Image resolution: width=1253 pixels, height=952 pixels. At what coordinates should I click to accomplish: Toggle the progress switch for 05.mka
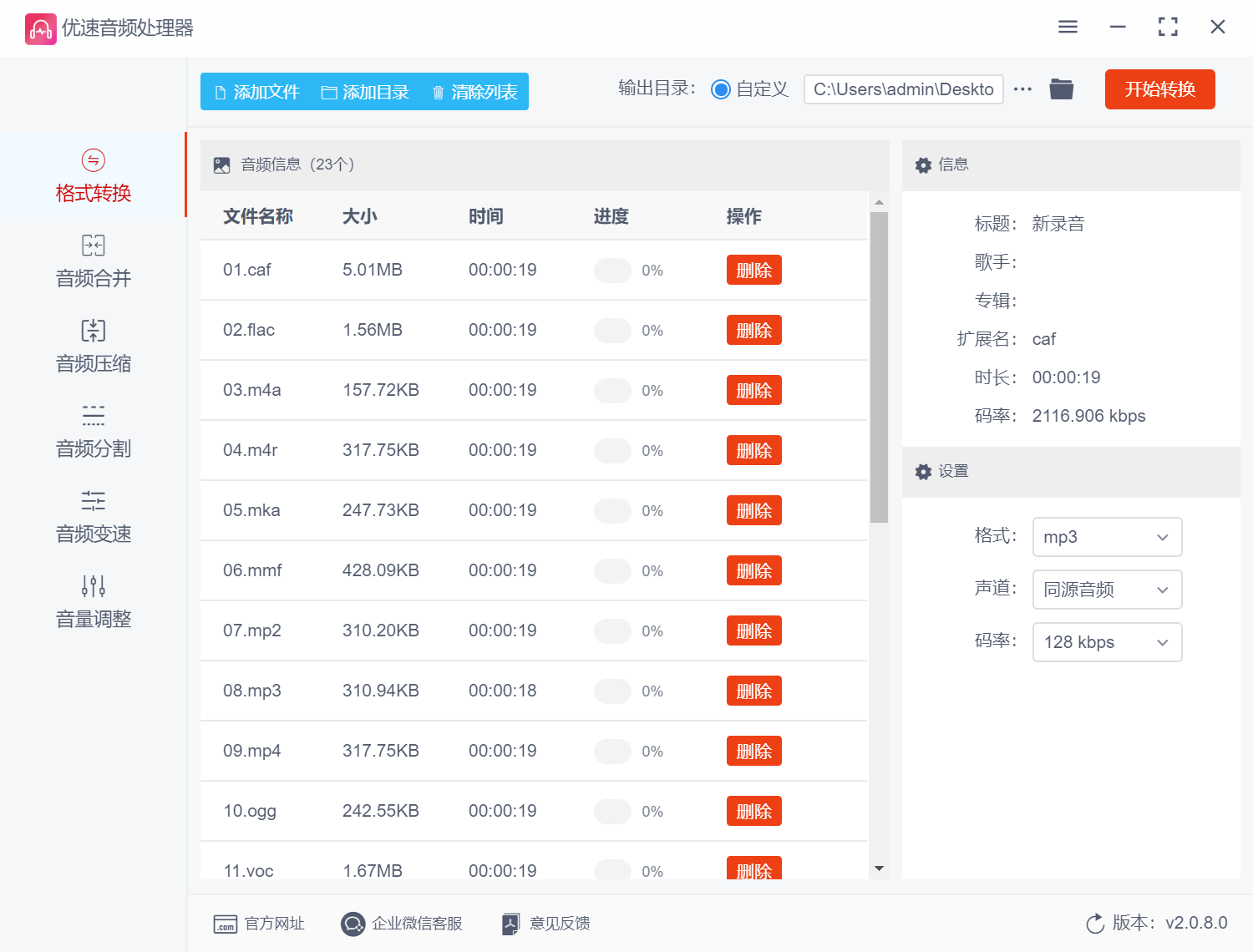tap(612, 511)
